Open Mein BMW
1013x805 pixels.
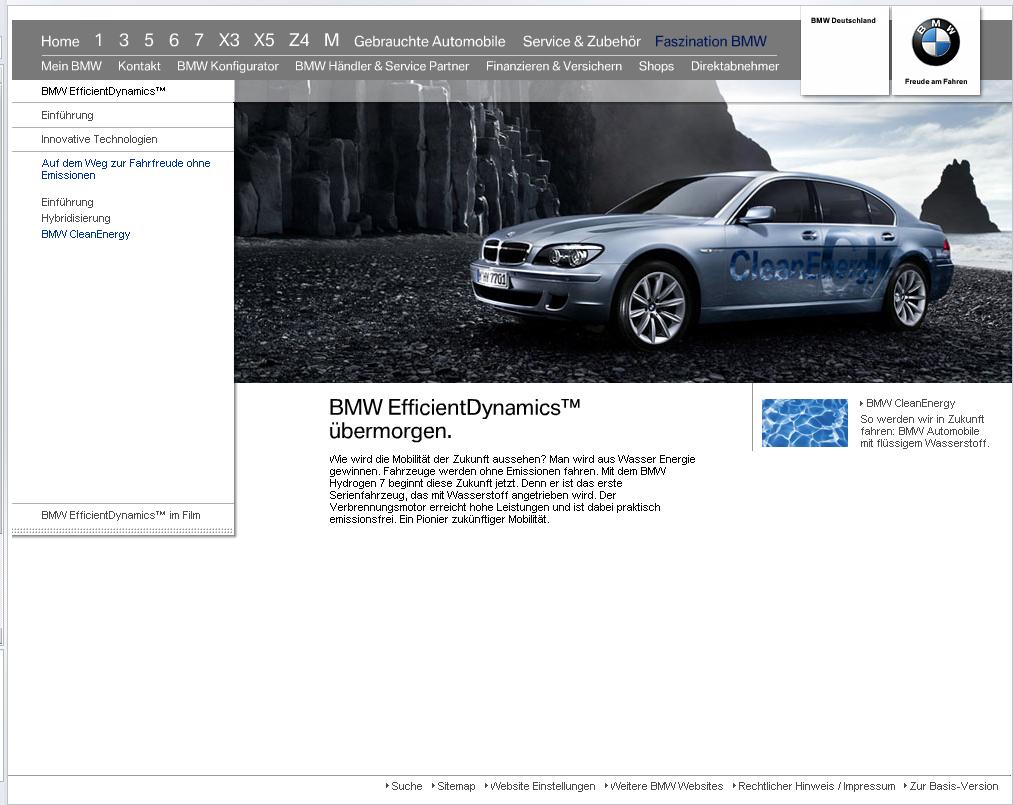[x=71, y=66]
